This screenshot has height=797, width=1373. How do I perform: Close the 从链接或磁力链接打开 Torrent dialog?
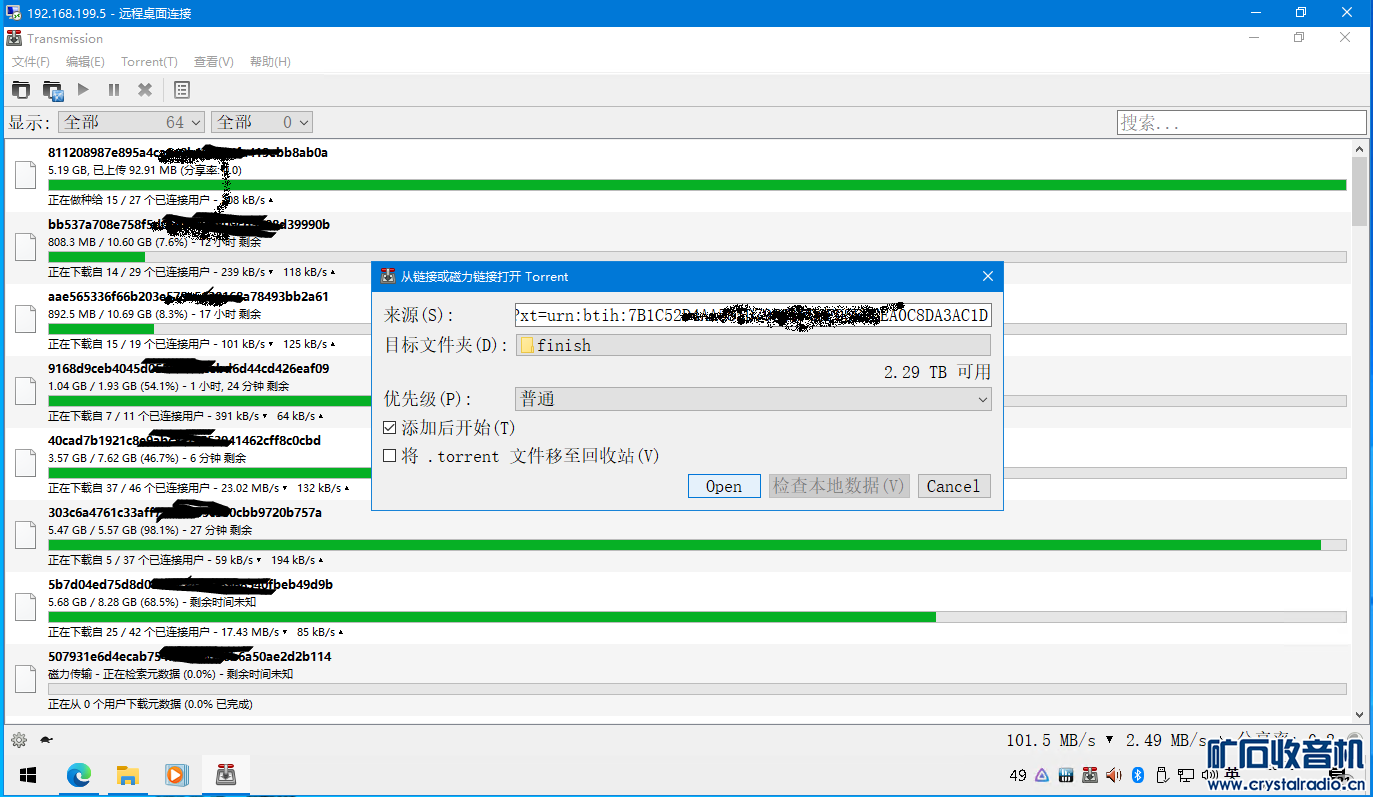click(988, 276)
